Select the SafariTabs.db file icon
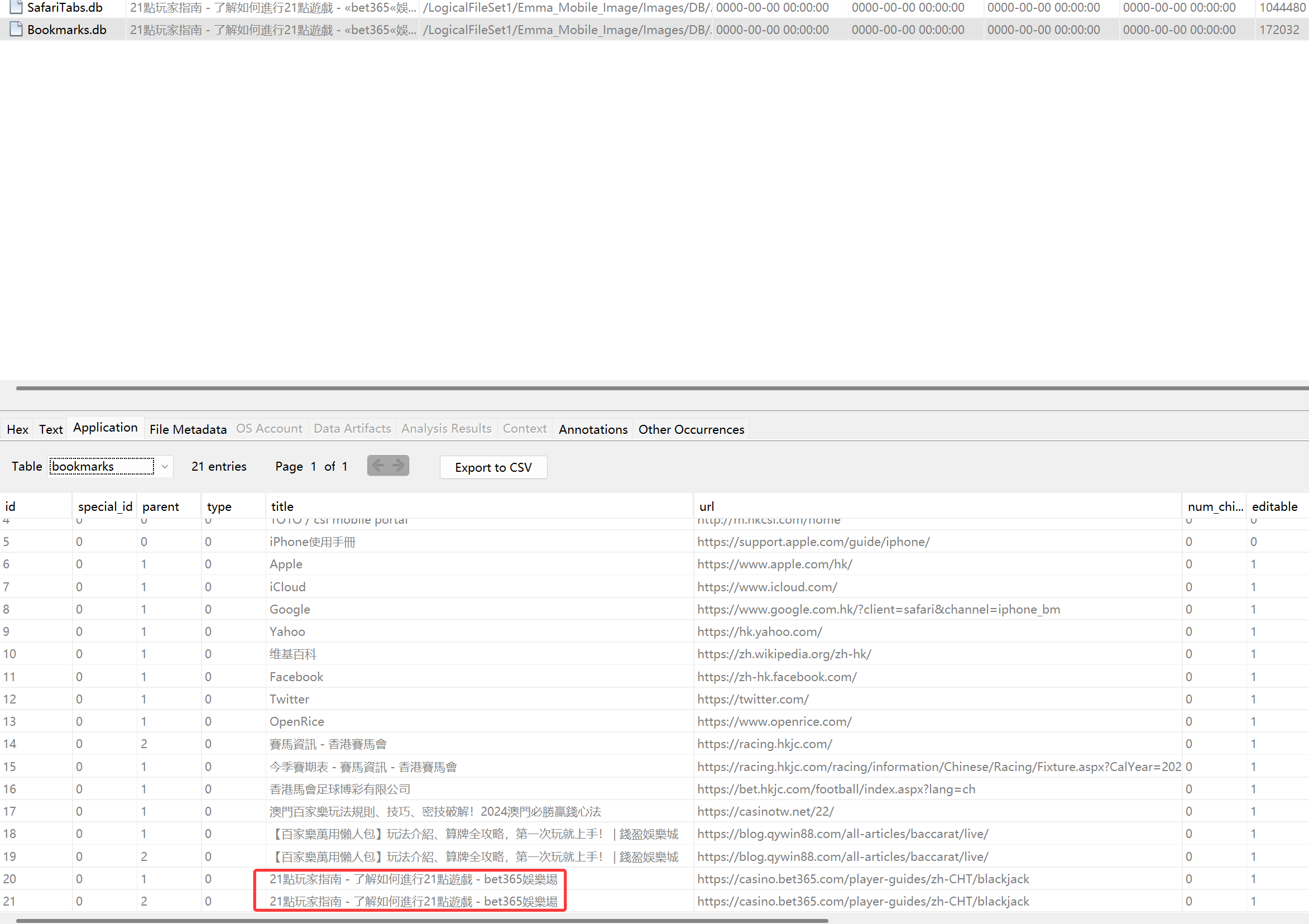Image resolution: width=1309 pixels, height=924 pixels. coord(16,7)
